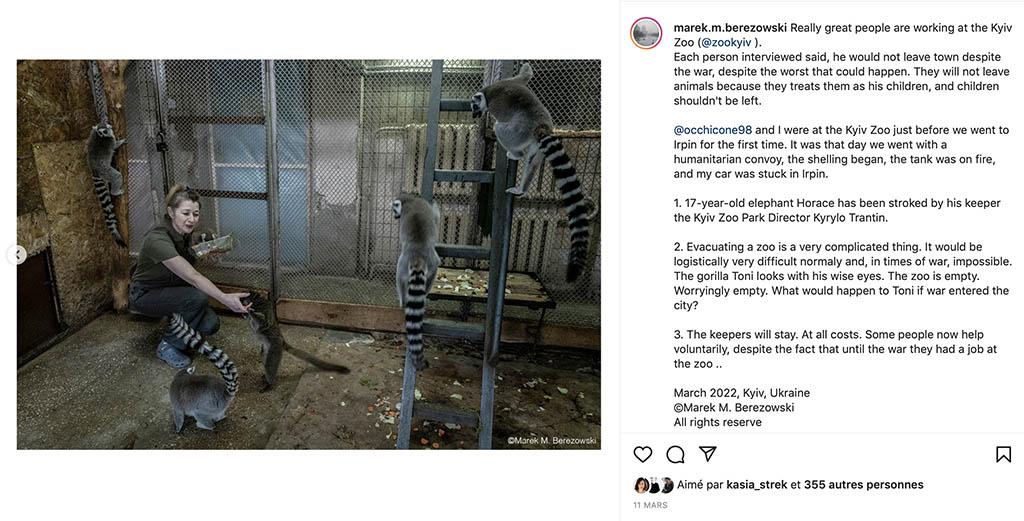The height and width of the screenshot is (521, 1024).
Task: View the 355 autres personnes likes list
Action: pos(863,485)
